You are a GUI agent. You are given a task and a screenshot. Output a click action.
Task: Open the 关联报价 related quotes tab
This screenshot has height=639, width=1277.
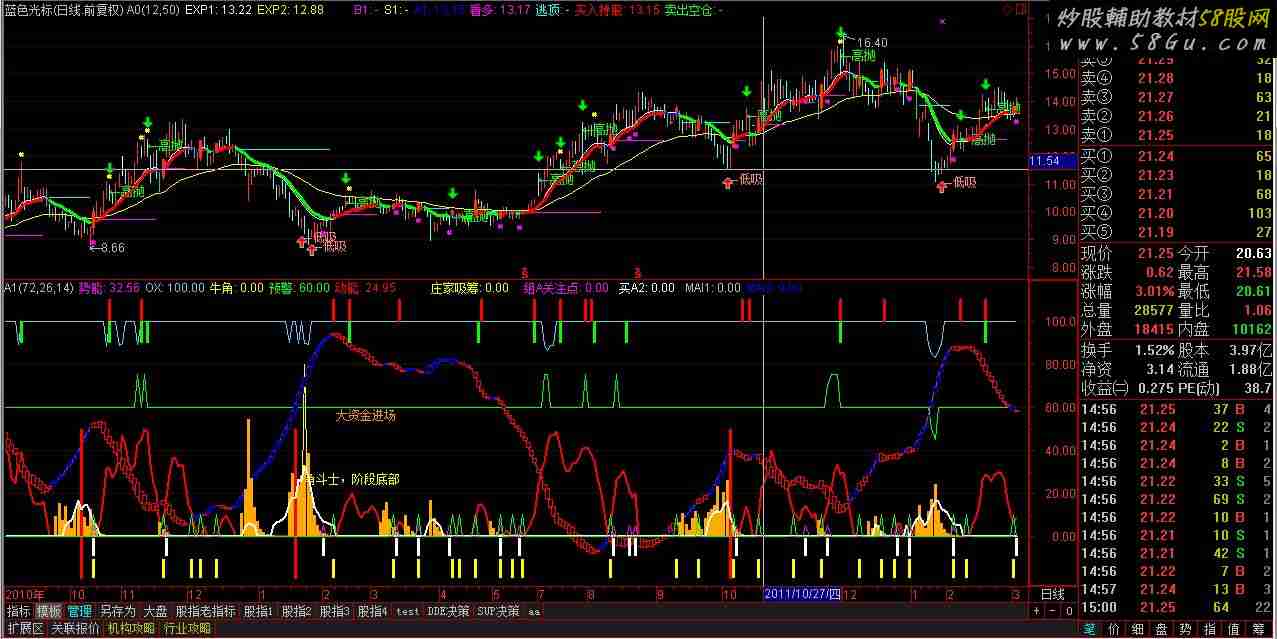click(x=75, y=629)
